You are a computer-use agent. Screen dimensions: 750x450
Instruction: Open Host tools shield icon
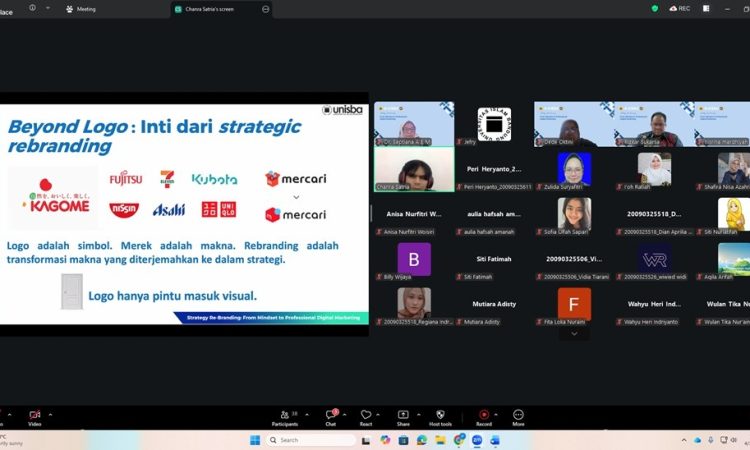(x=440, y=415)
